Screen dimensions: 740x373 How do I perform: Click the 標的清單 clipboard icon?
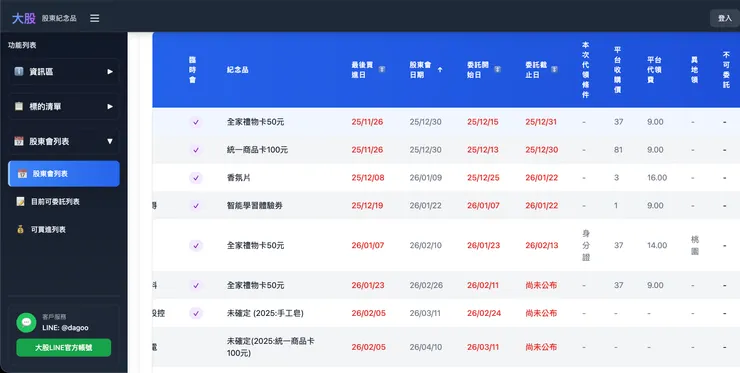[x=18, y=106]
